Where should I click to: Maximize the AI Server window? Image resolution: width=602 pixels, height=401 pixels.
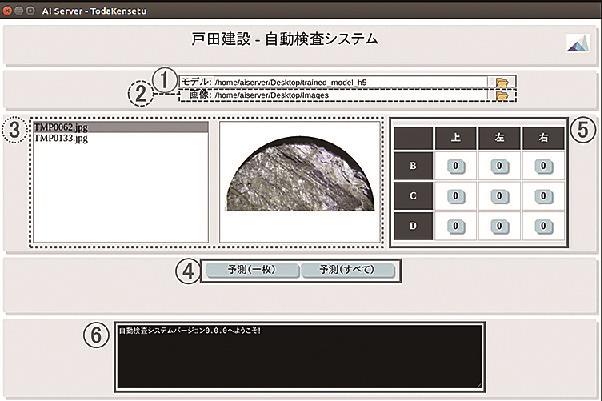pos(31,11)
